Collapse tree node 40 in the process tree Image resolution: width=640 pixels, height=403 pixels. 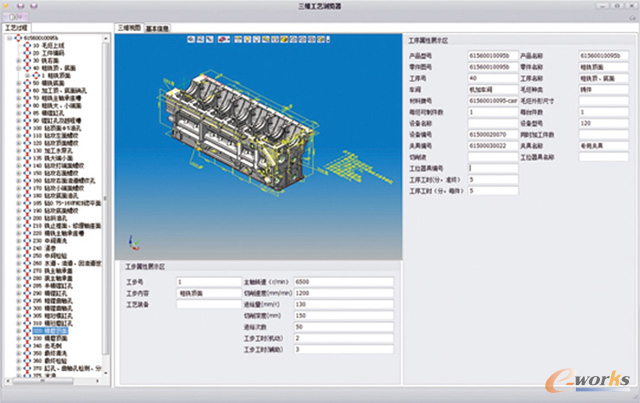coord(18,66)
